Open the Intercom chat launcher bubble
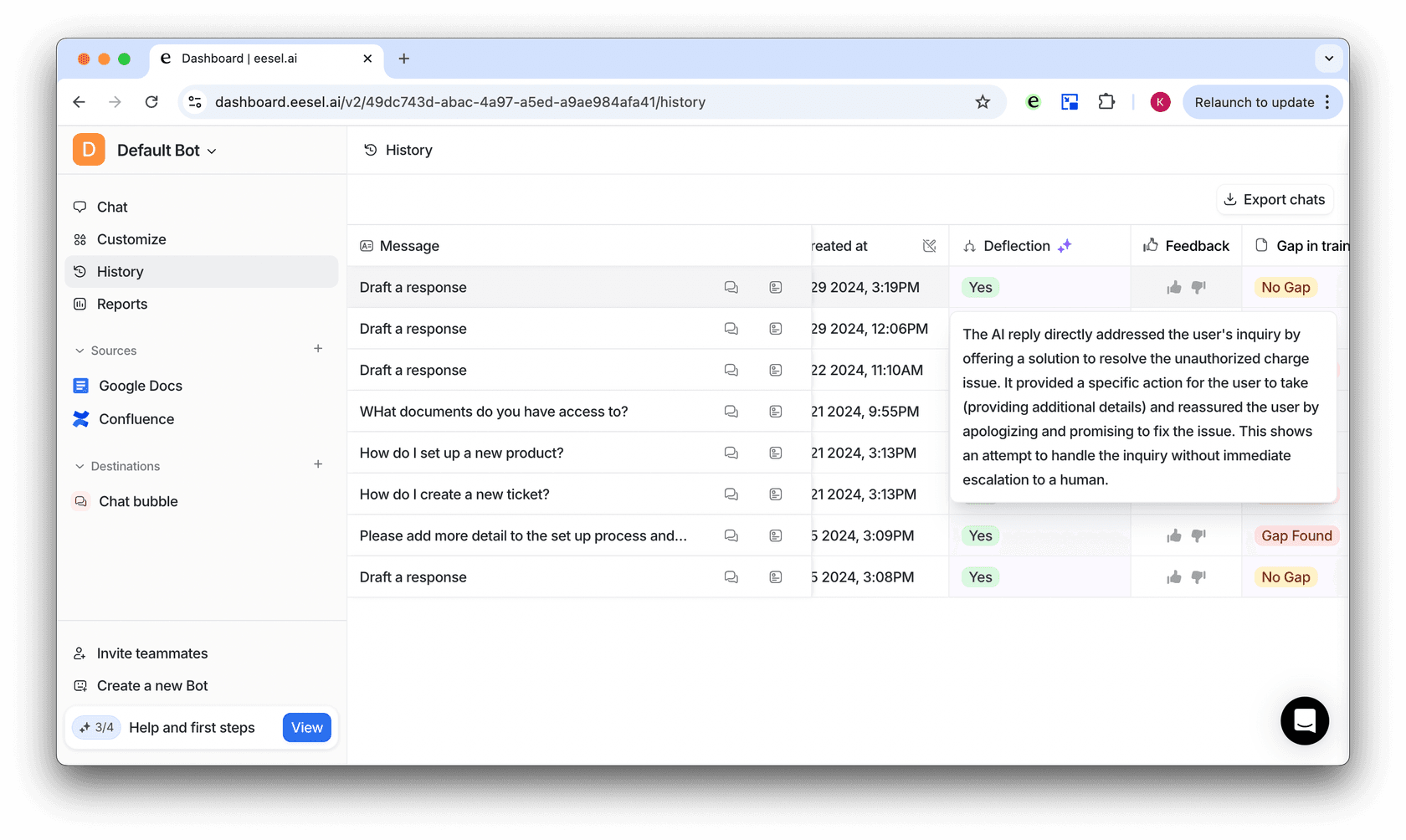The height and width of the screenshot is (840, 1406). click(x=1304, y=720)
